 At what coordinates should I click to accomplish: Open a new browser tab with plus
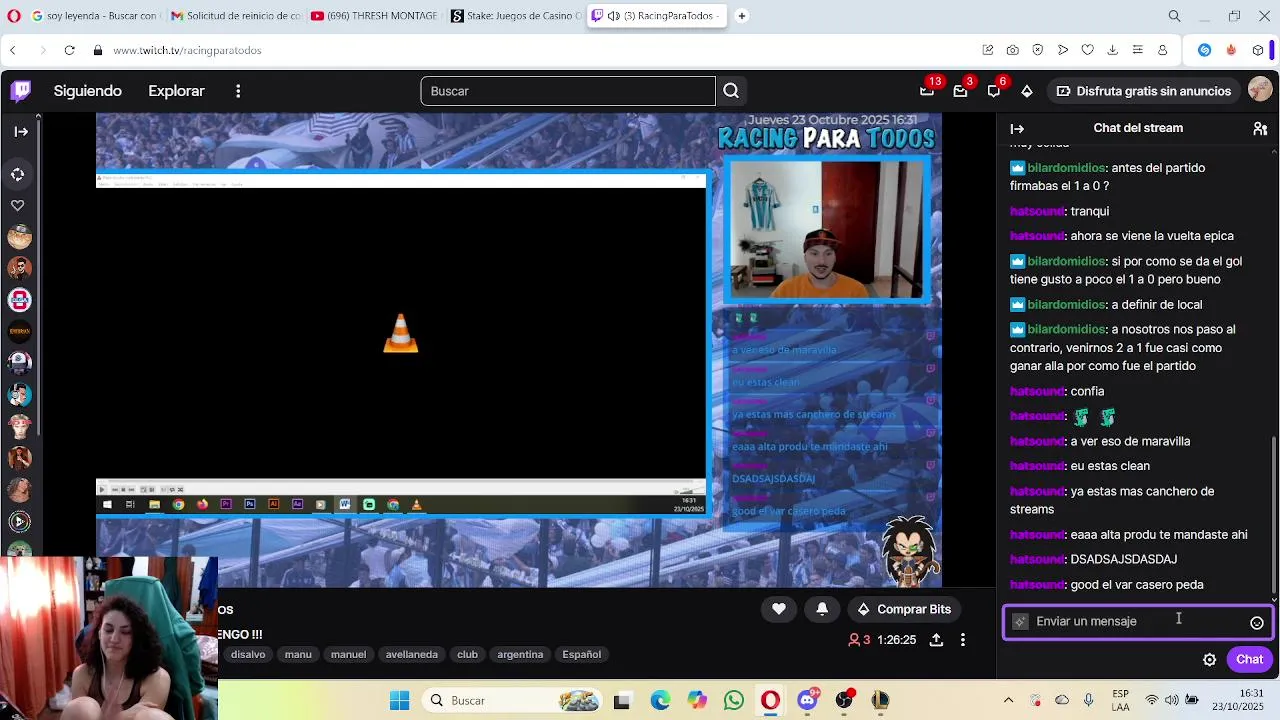[x=741, y=16]
